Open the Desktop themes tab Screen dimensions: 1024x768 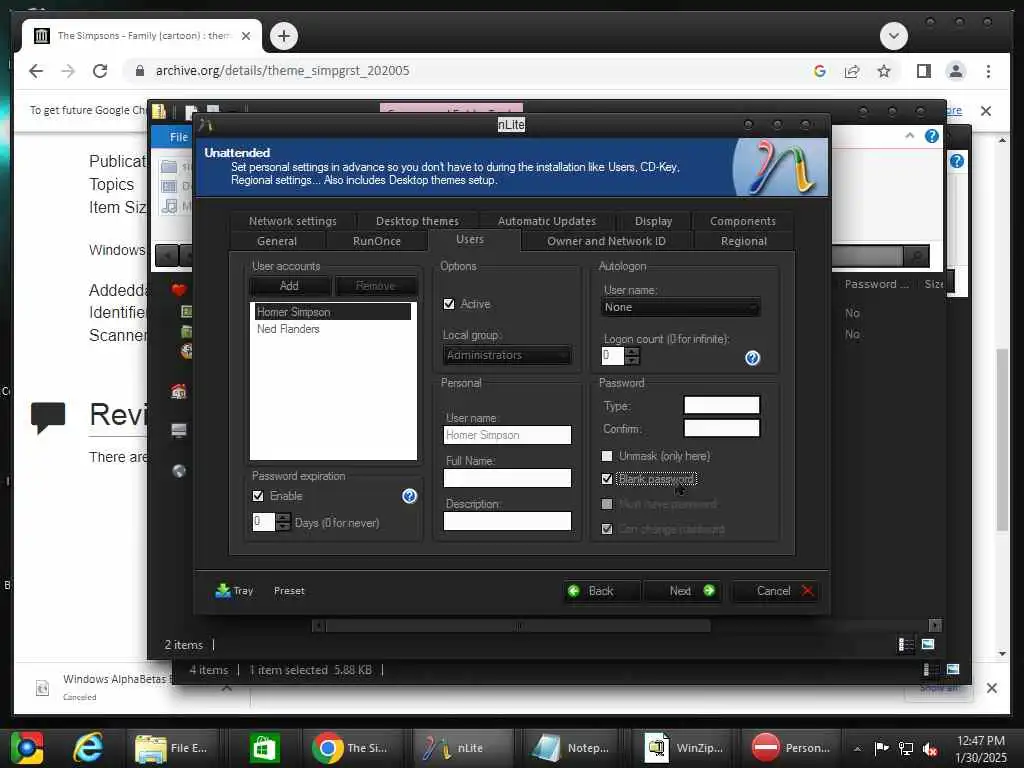(417, 221)
